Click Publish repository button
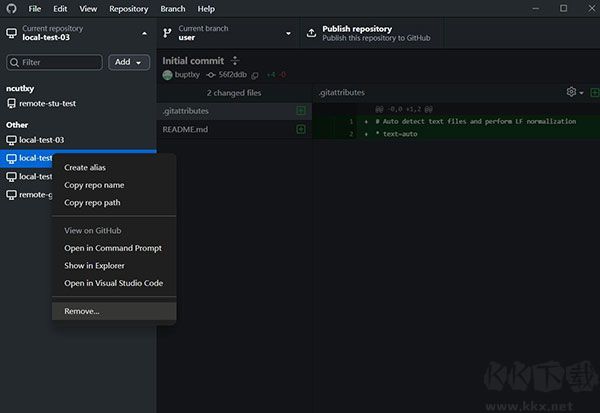 click(372, 33)
